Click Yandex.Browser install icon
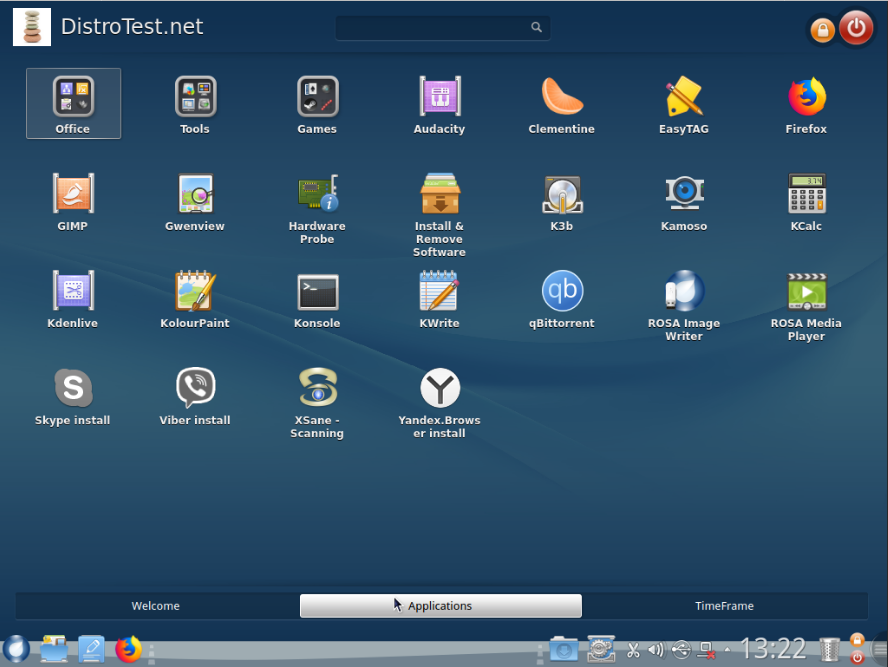The image size is (888, 667). pyautogui.click(x=440, y=402)
